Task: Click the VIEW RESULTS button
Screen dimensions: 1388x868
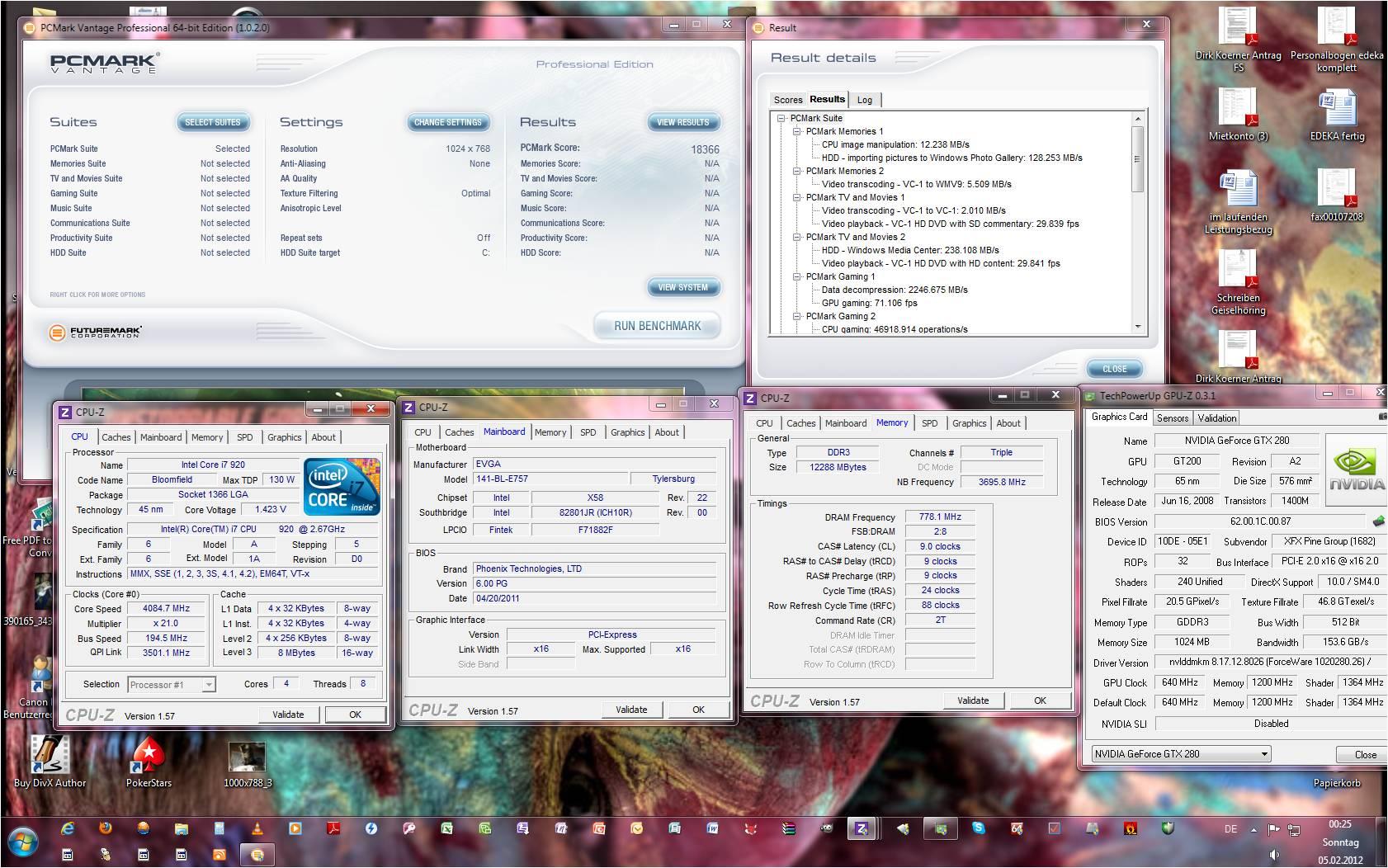Action: pos(683,122)
